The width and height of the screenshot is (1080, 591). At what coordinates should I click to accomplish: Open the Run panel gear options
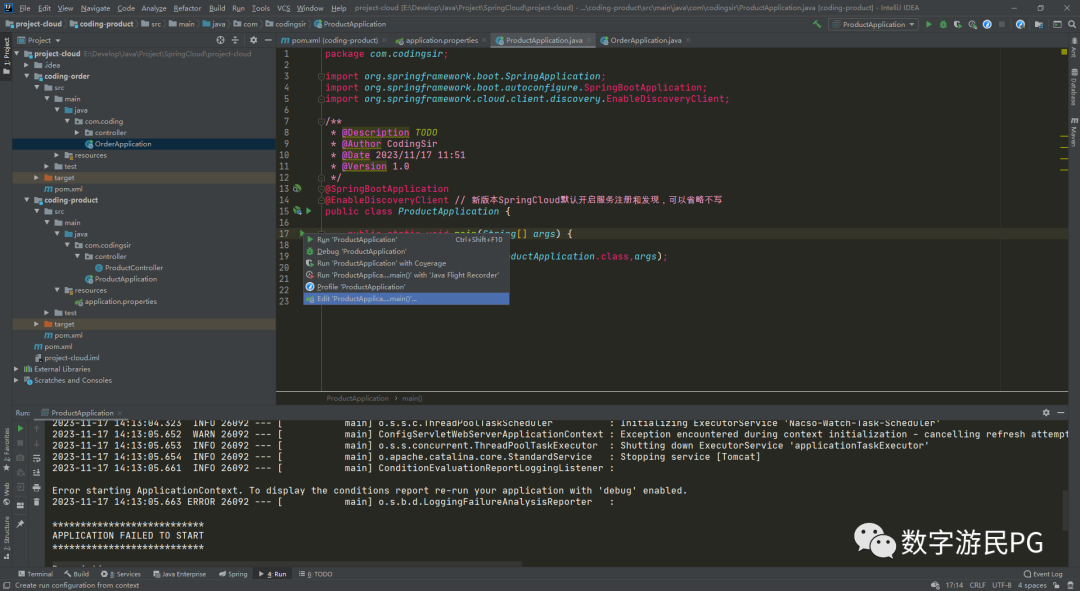tap(1046, 412)
